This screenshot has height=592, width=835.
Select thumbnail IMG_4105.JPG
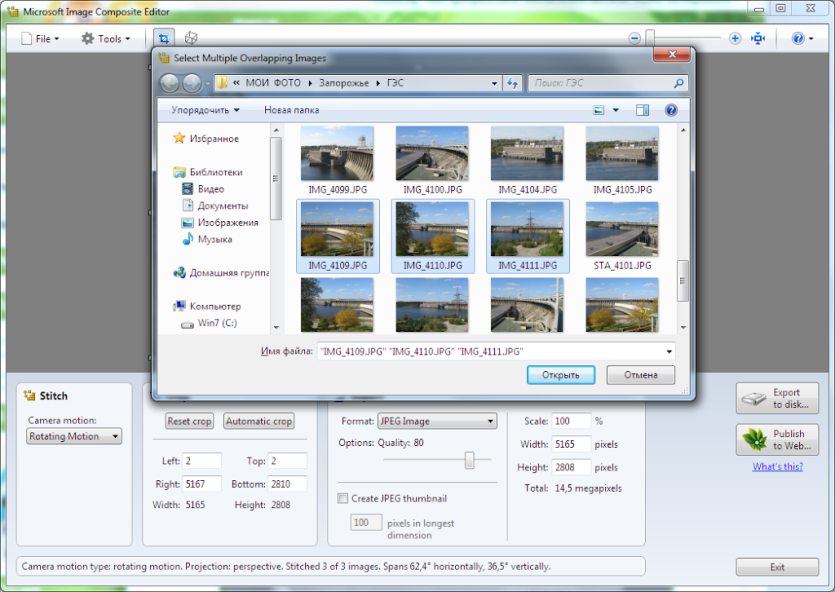click(623, 161)
